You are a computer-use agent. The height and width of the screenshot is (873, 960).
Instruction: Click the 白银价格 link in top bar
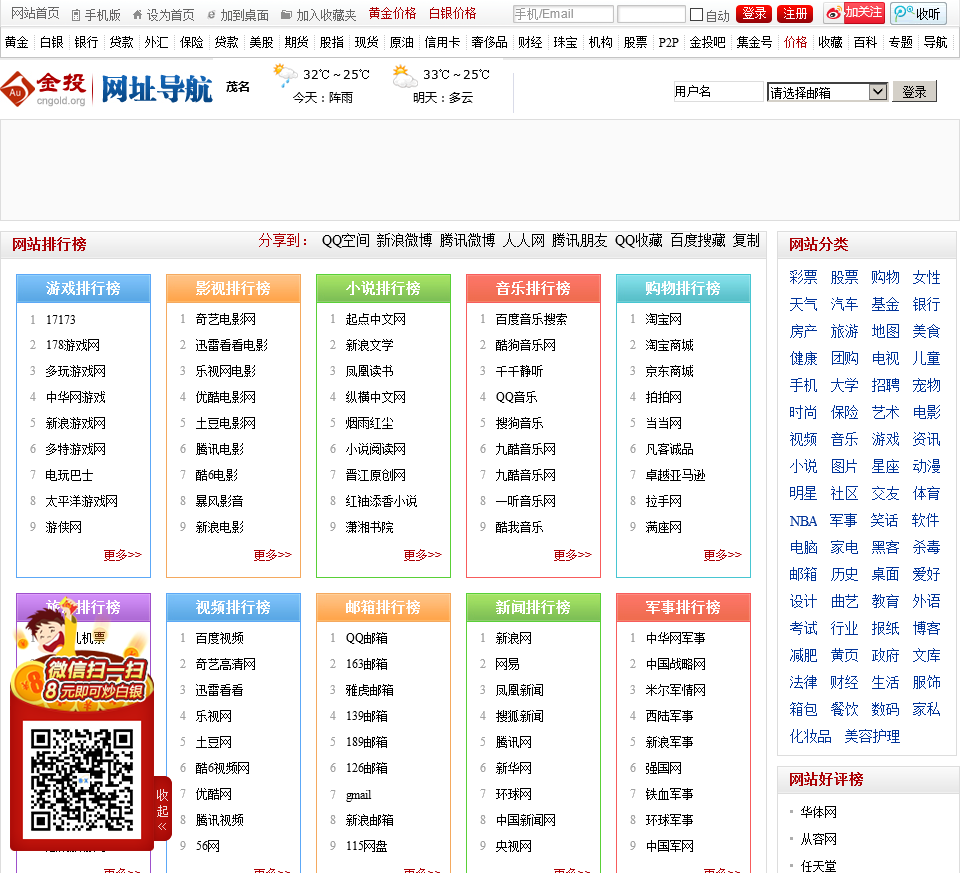point(452,13)
